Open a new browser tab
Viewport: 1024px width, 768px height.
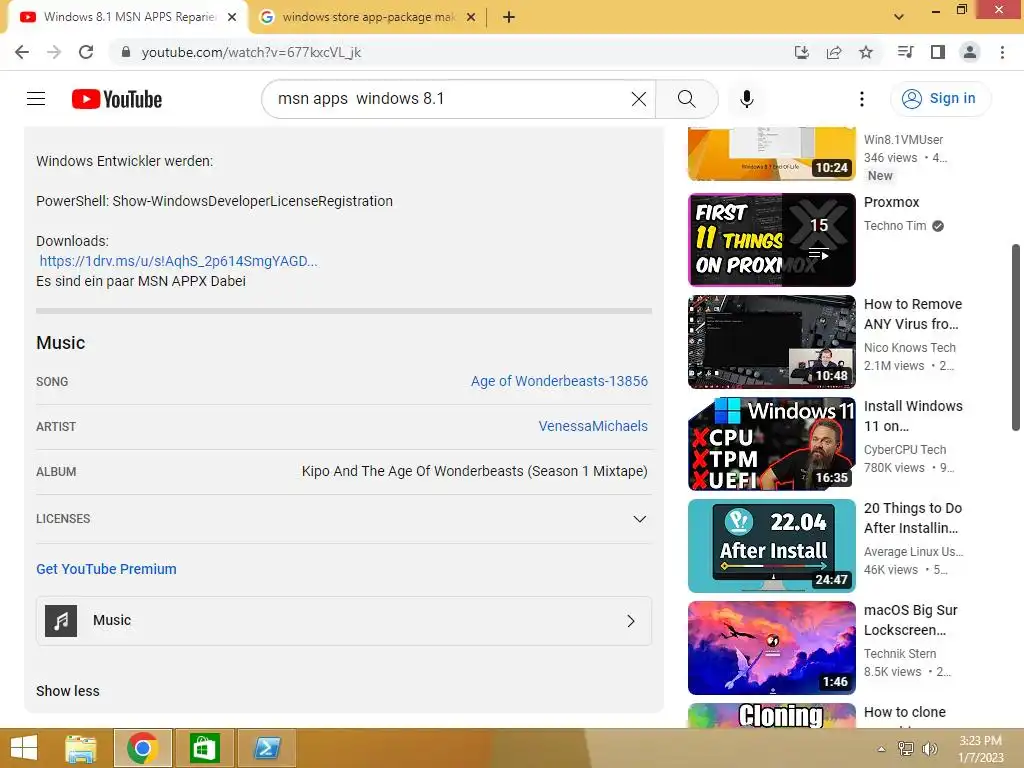(509, 18)
